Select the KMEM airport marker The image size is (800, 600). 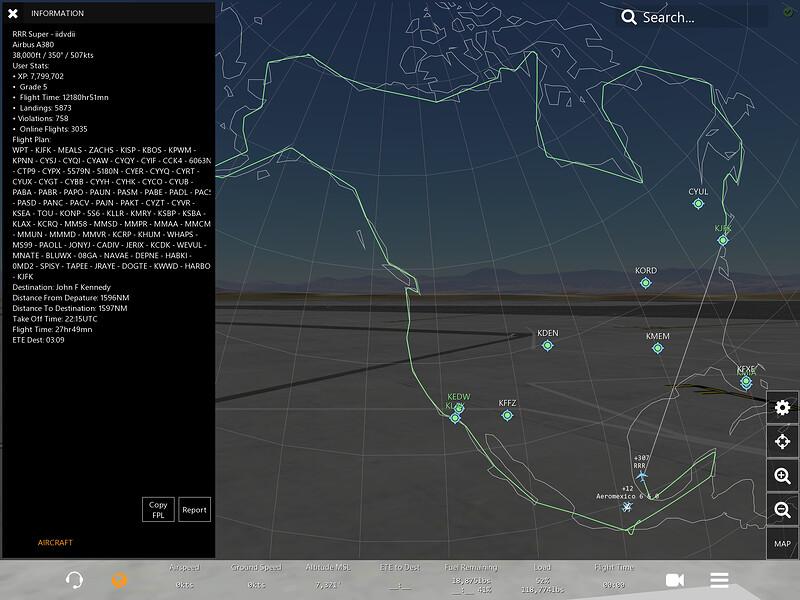click(x=658, y=348)
